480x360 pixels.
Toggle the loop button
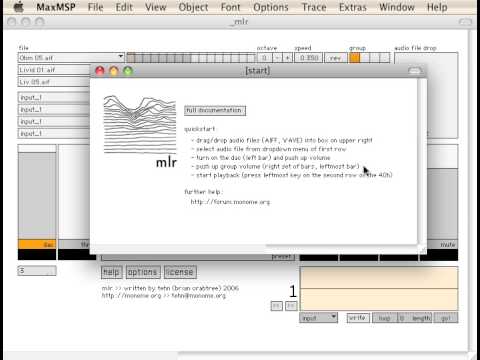point(385,318)
